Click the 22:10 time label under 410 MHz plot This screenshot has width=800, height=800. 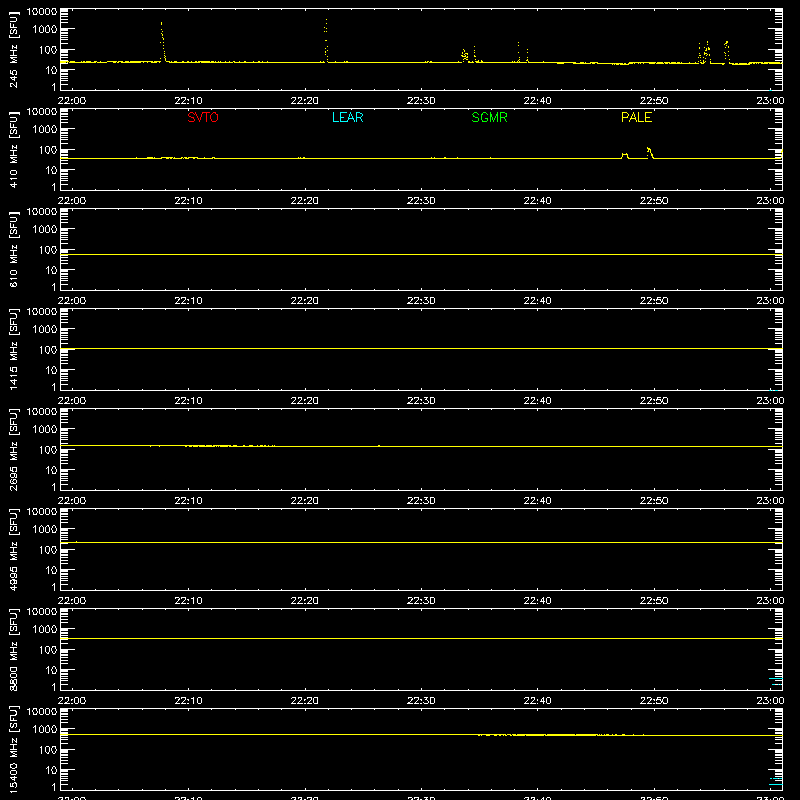pyautogui.click(x=188, y=201)
